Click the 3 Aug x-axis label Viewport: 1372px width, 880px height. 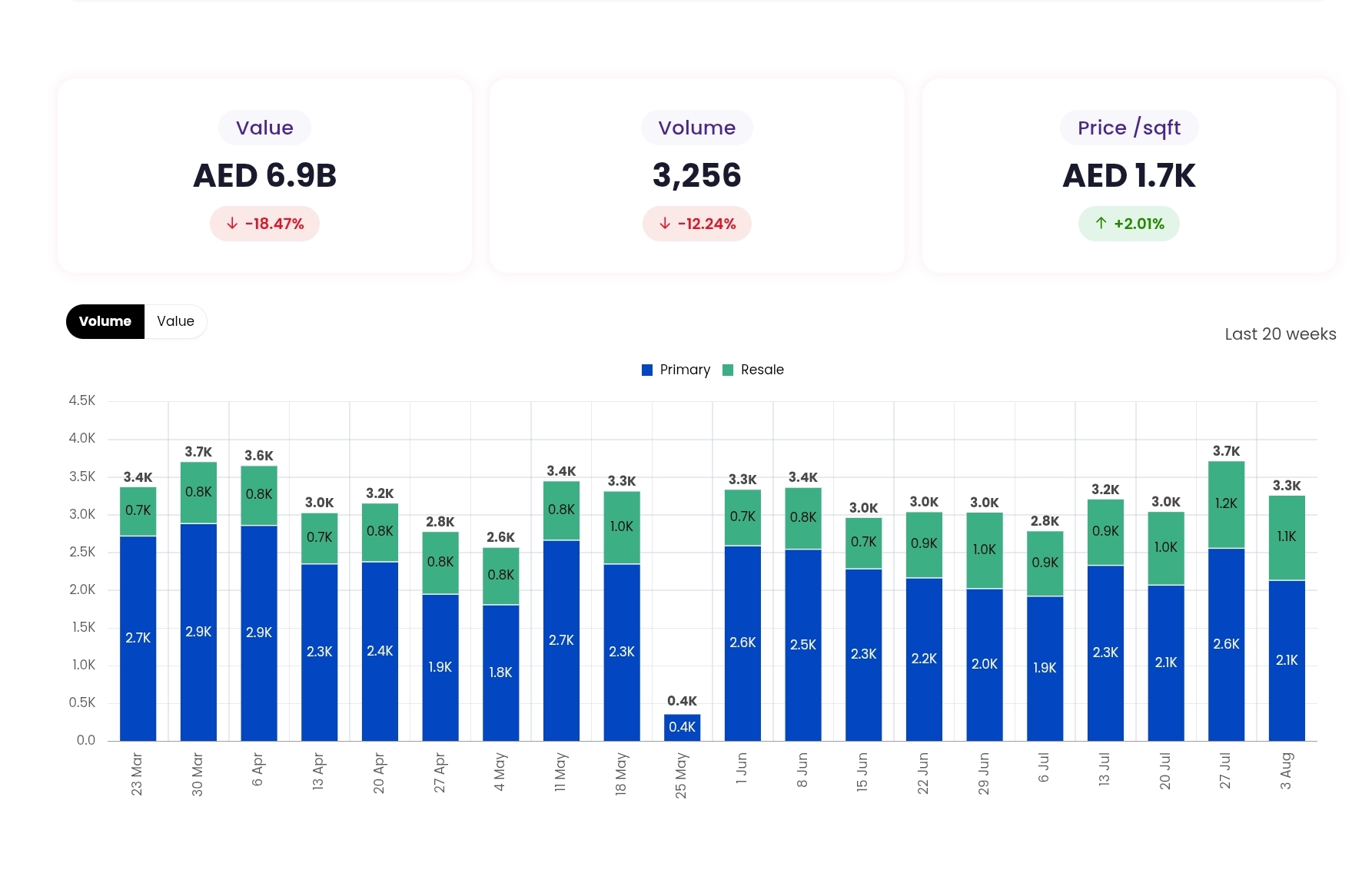coord(1286,771)
